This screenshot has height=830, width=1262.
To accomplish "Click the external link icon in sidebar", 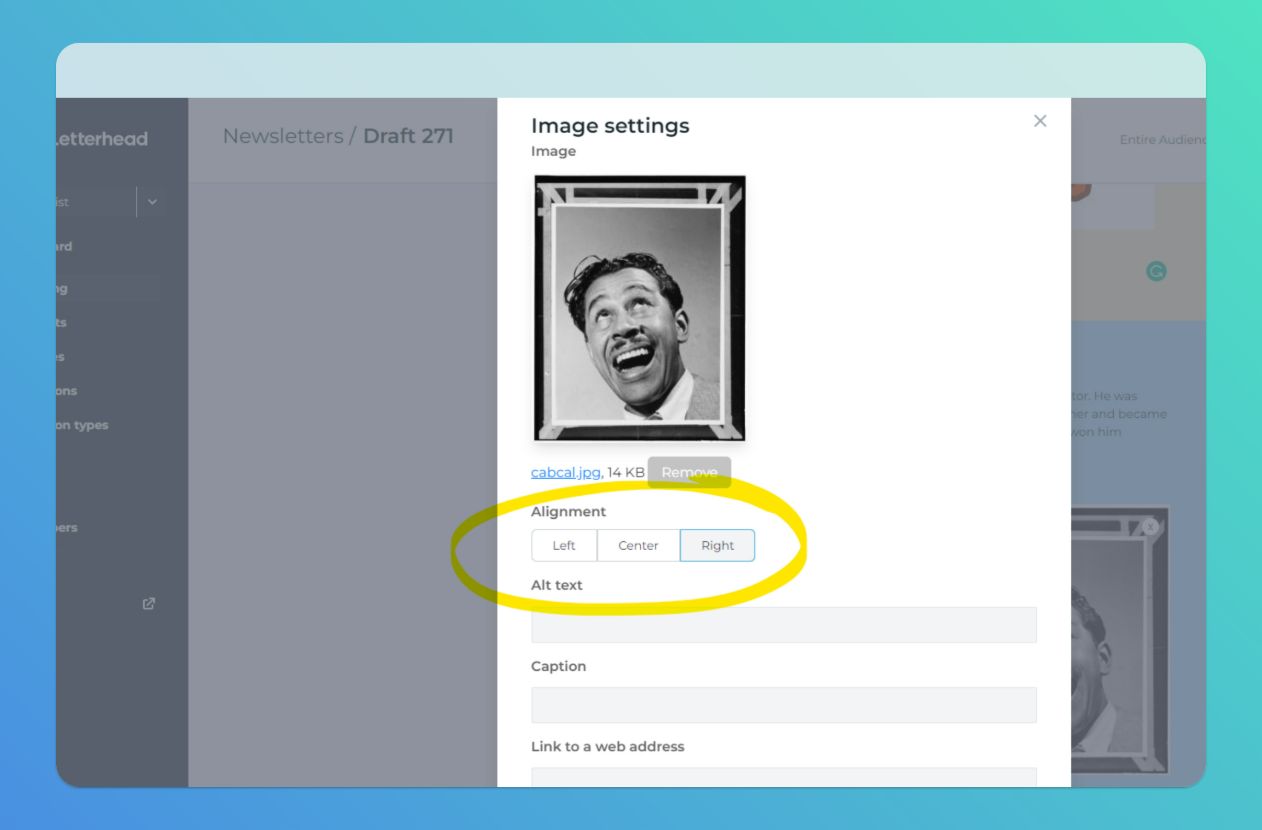I will tap(149, 604).
